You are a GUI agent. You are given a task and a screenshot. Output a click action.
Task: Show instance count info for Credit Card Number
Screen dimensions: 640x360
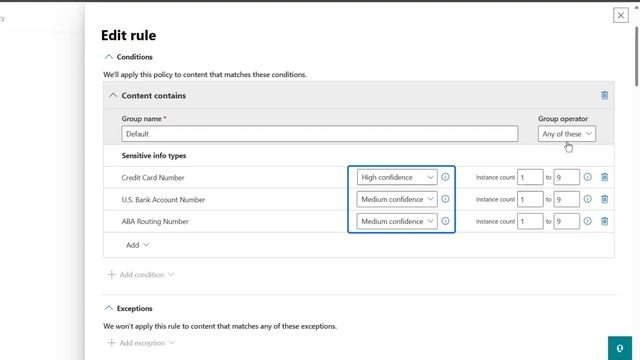[587, 177]
